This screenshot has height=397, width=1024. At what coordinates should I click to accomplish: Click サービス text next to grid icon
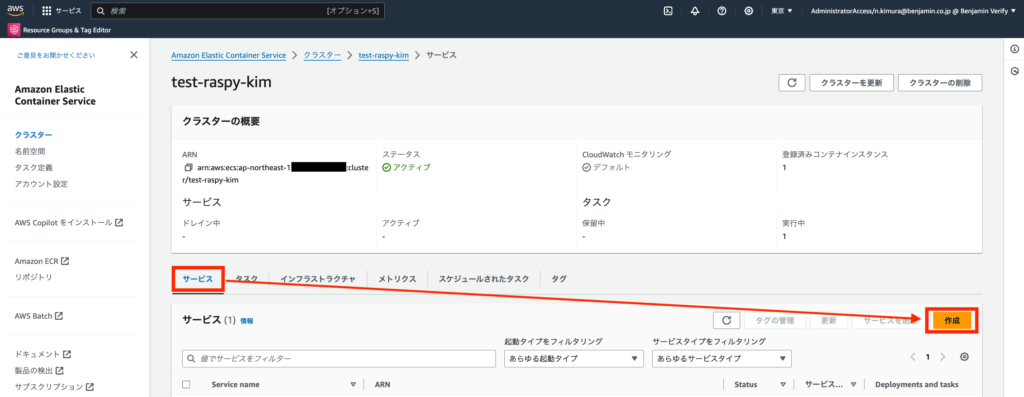tap(69, 11)
